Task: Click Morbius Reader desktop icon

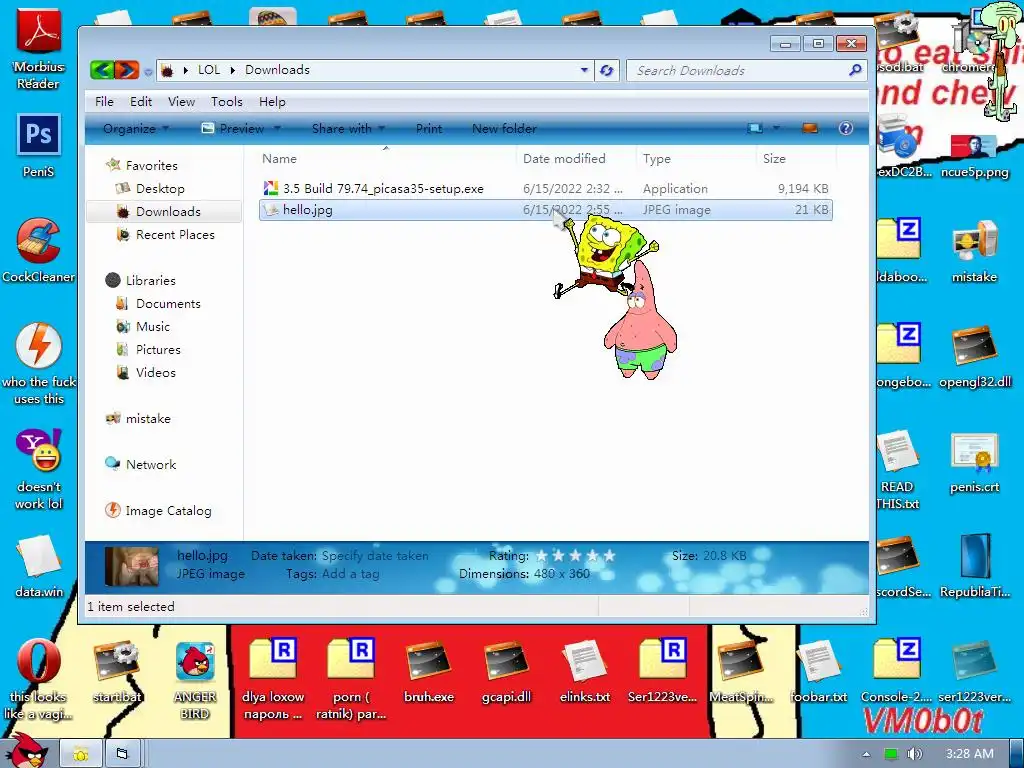Action: (39, 49)
